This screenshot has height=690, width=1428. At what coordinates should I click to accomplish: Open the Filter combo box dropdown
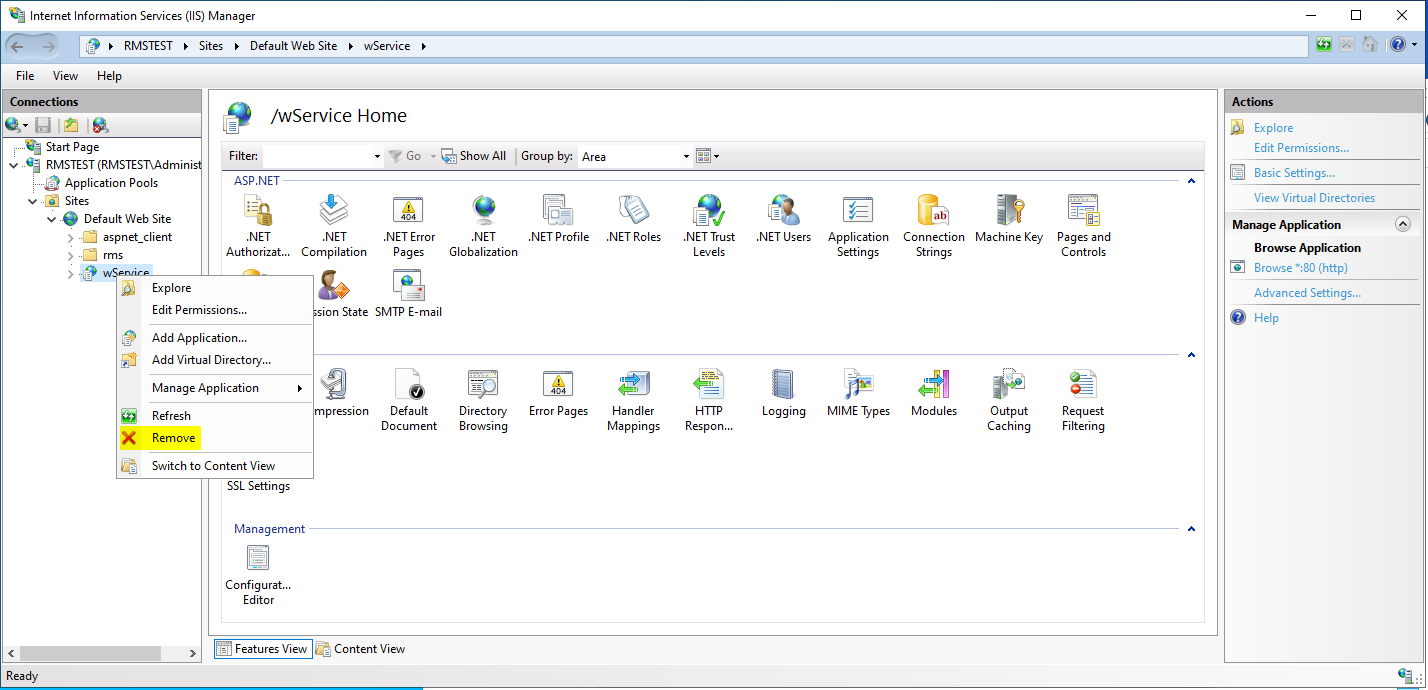[377, 156]
